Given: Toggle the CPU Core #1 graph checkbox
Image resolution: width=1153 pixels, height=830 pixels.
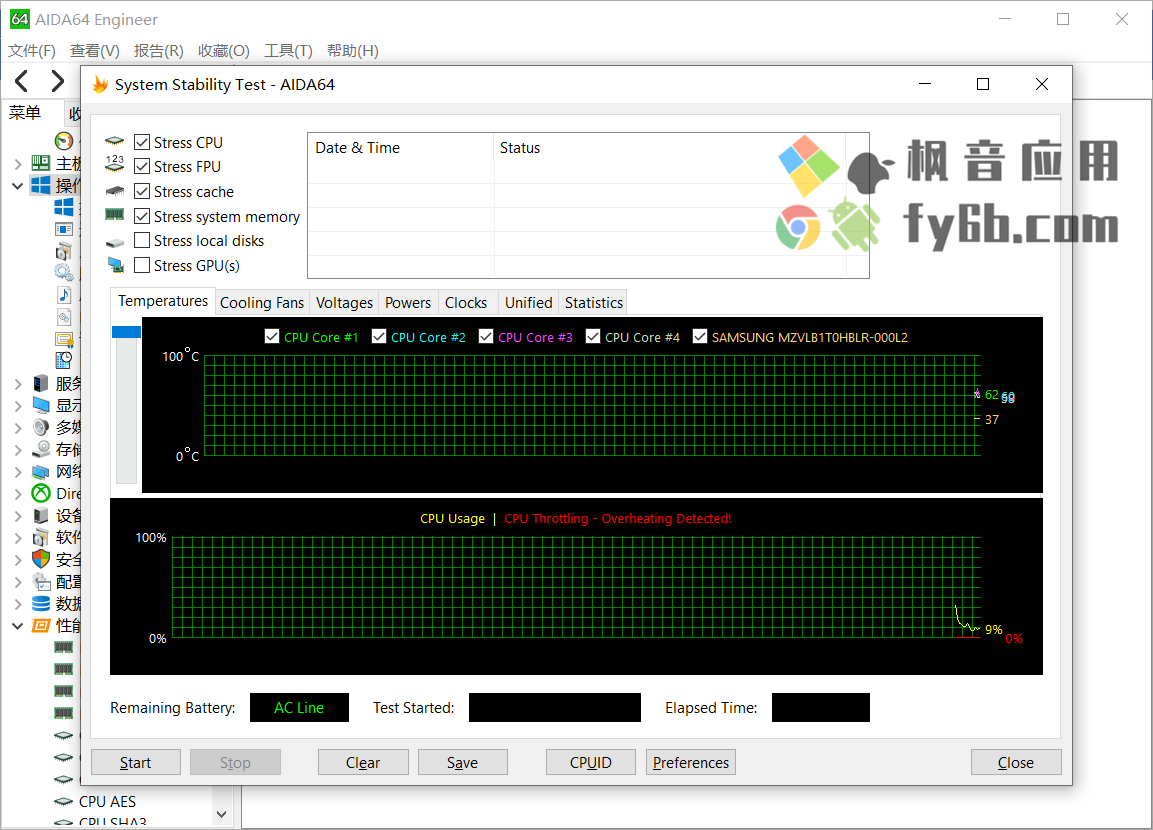Looking at the screenshot, I should pos(271,336).
